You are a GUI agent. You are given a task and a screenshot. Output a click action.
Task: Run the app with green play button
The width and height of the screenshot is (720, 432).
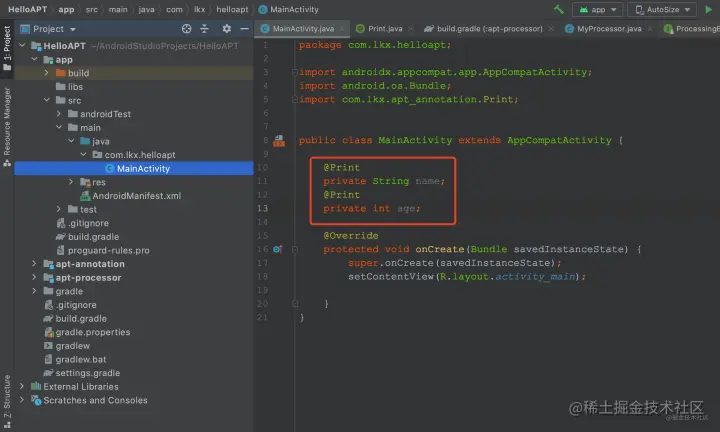point(709,9)
